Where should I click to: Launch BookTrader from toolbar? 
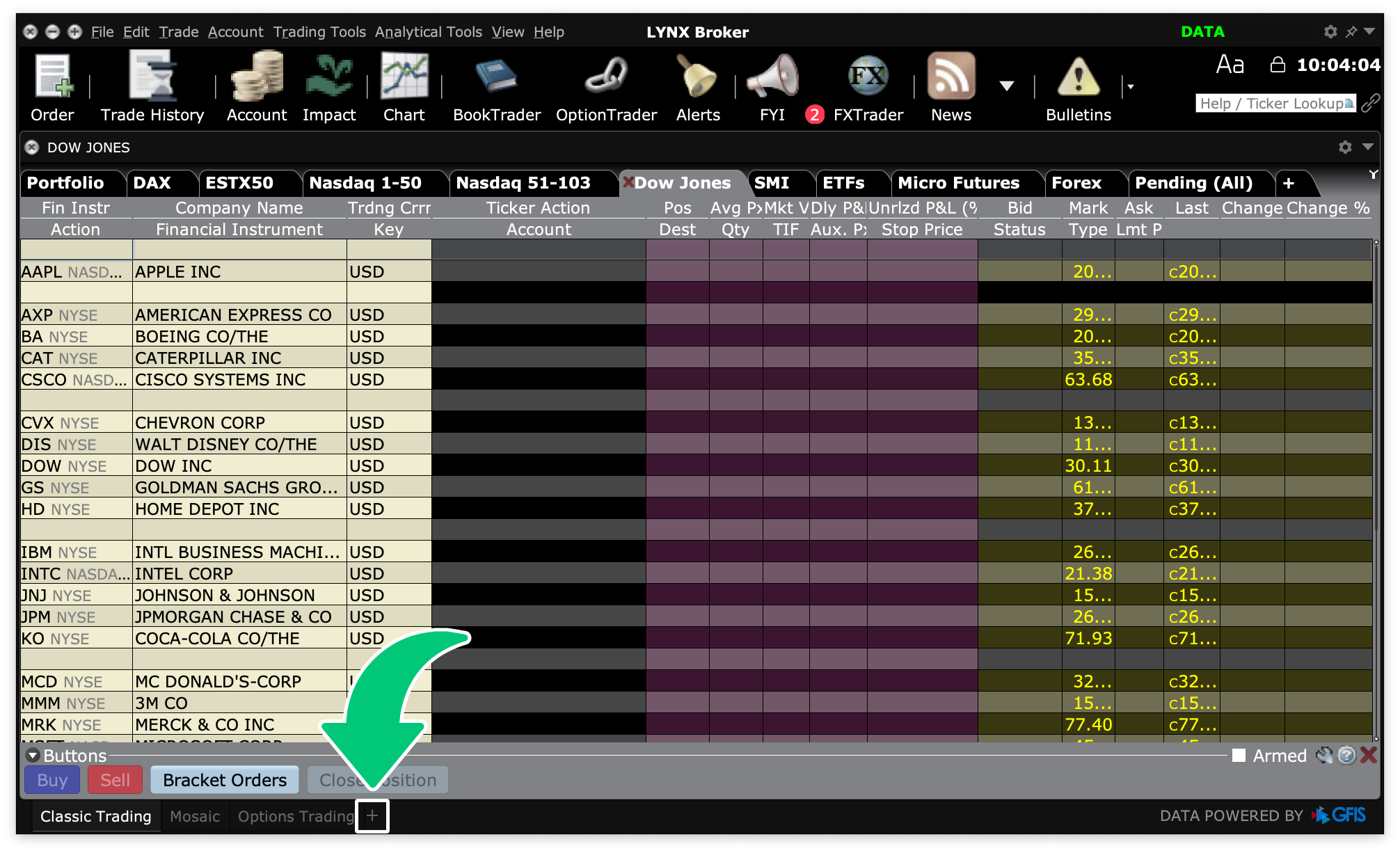(x=496, y=77)
